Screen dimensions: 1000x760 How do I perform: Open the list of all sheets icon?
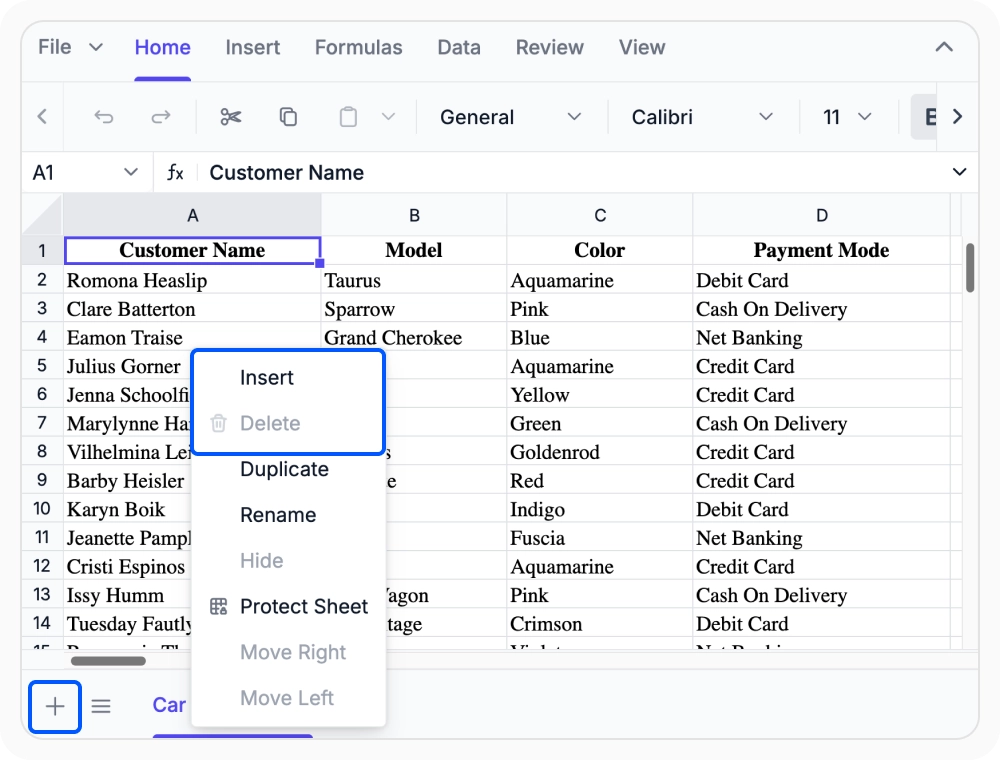tap(101, 706)
